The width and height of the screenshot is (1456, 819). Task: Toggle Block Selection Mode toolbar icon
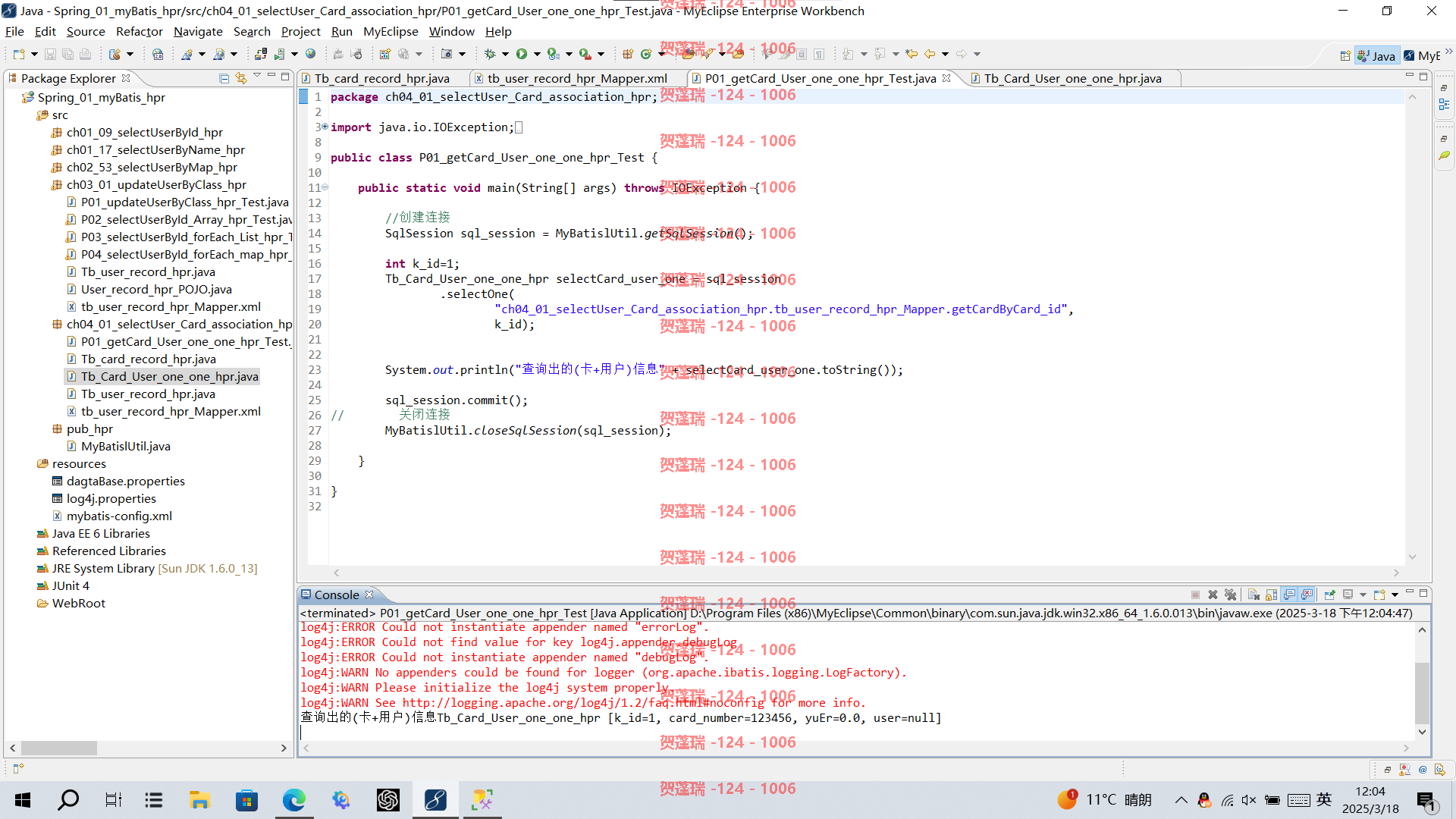coord(802,54)
